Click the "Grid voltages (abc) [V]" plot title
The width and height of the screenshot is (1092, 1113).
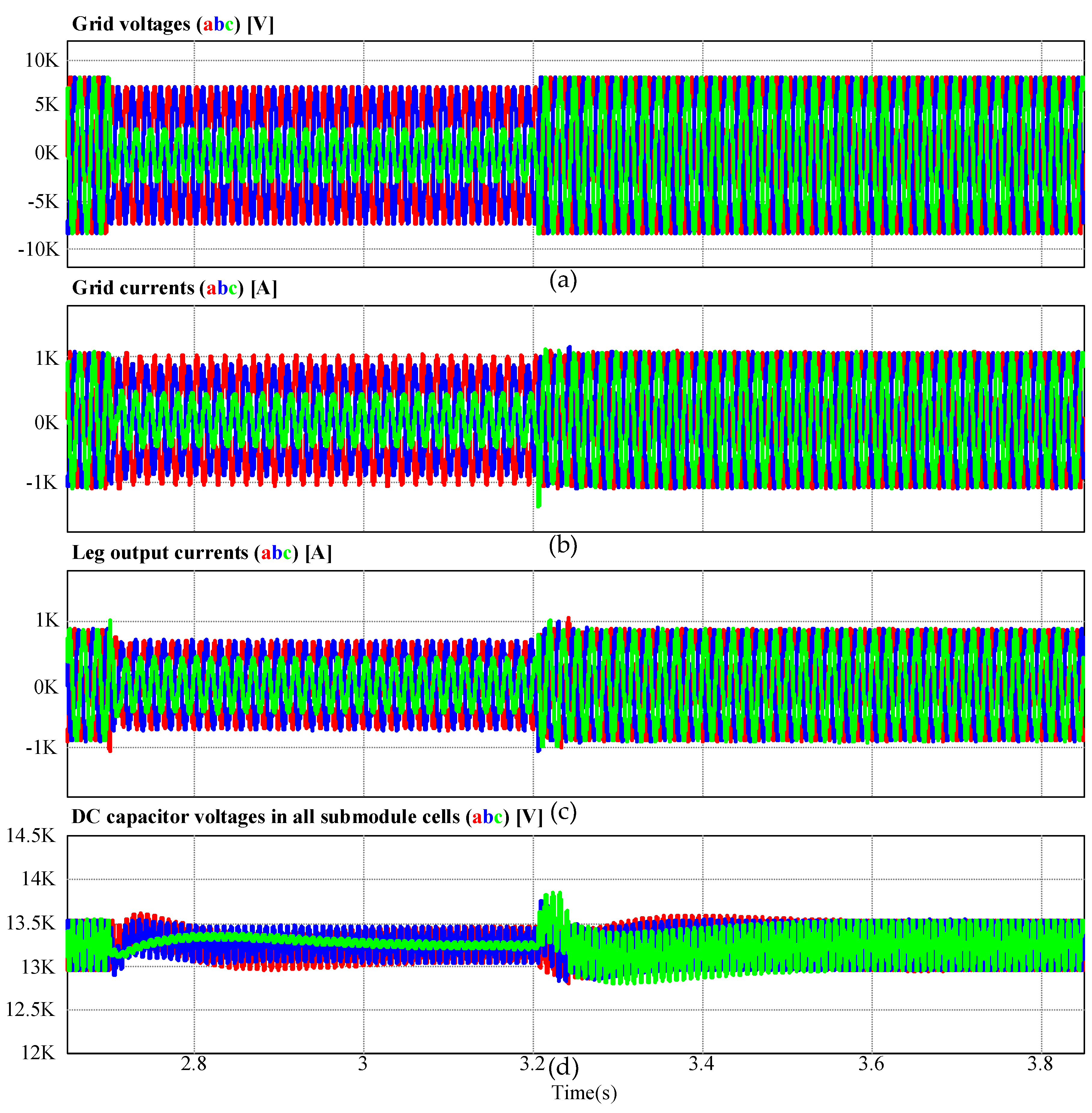(173, 25)
